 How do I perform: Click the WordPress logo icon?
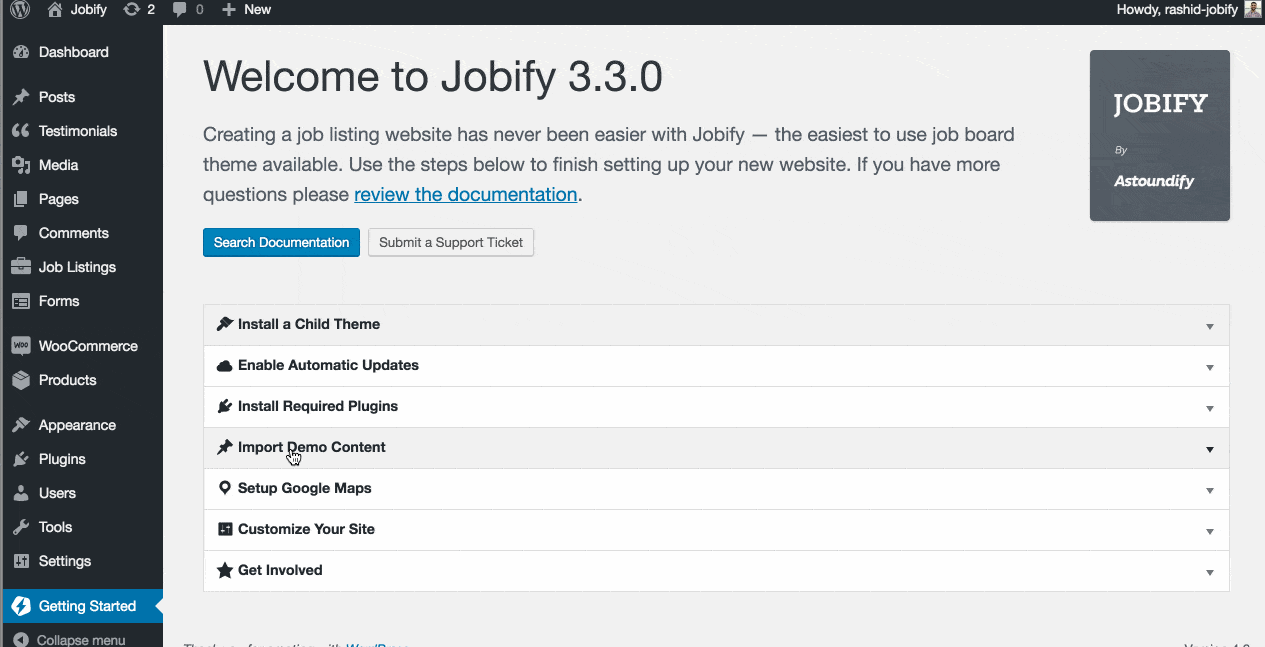[20, 9]
